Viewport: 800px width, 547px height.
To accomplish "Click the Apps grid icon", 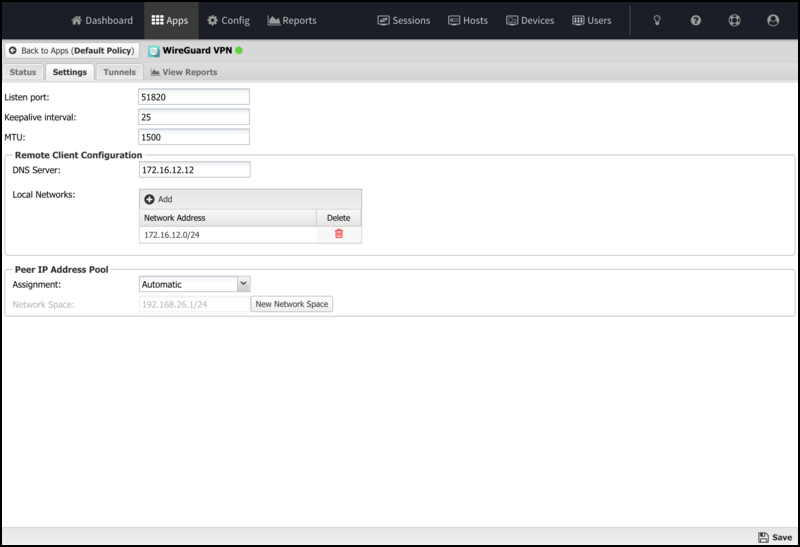I will 158,20.
